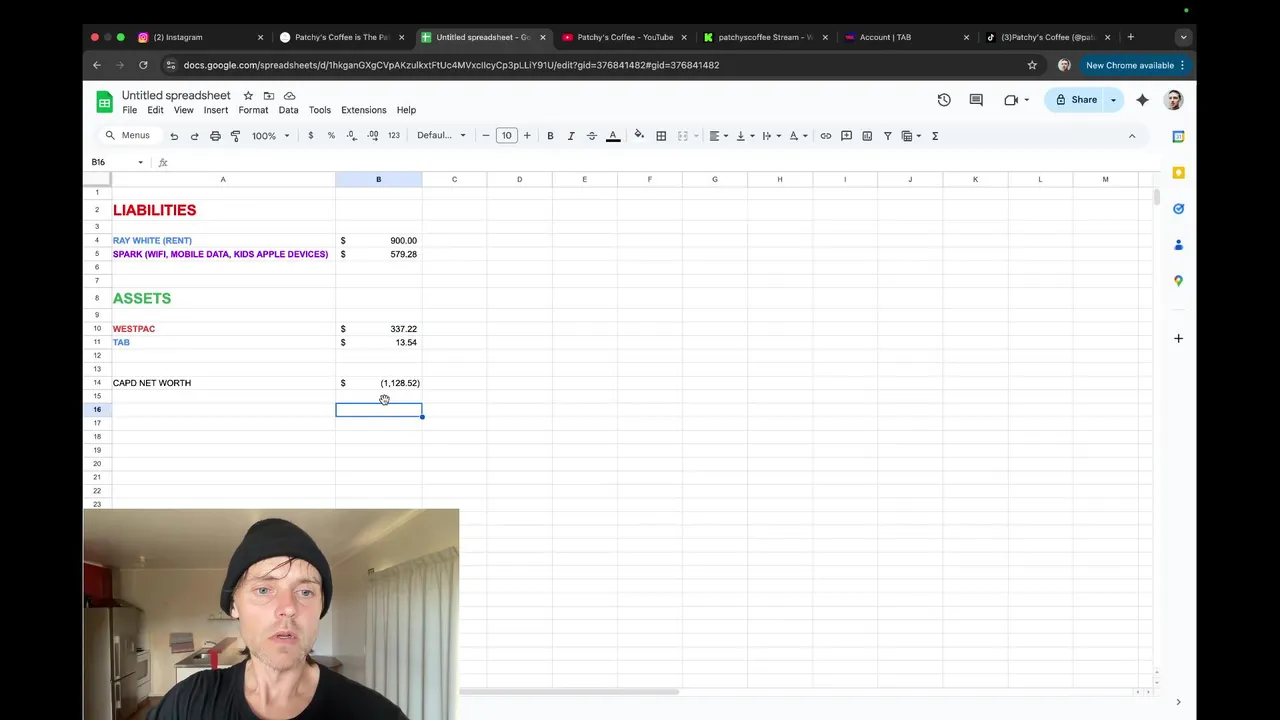The image size is (1280, 720).
Task: Collapse the toolbar with chevron arrow
Action: [x=1132, y=136]
